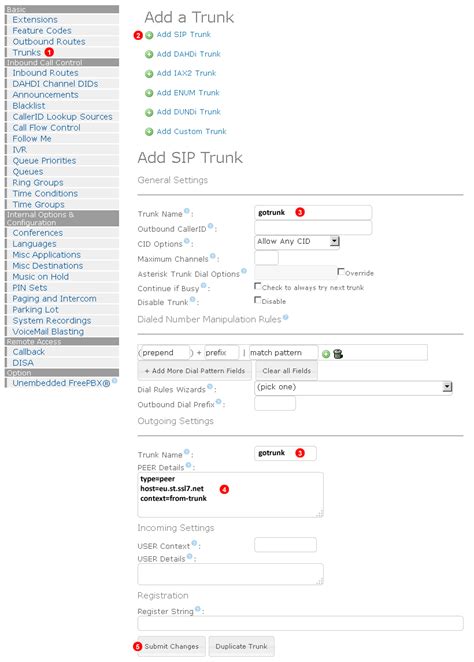Open Inbound Routes in the sidebar

point(45,73)
